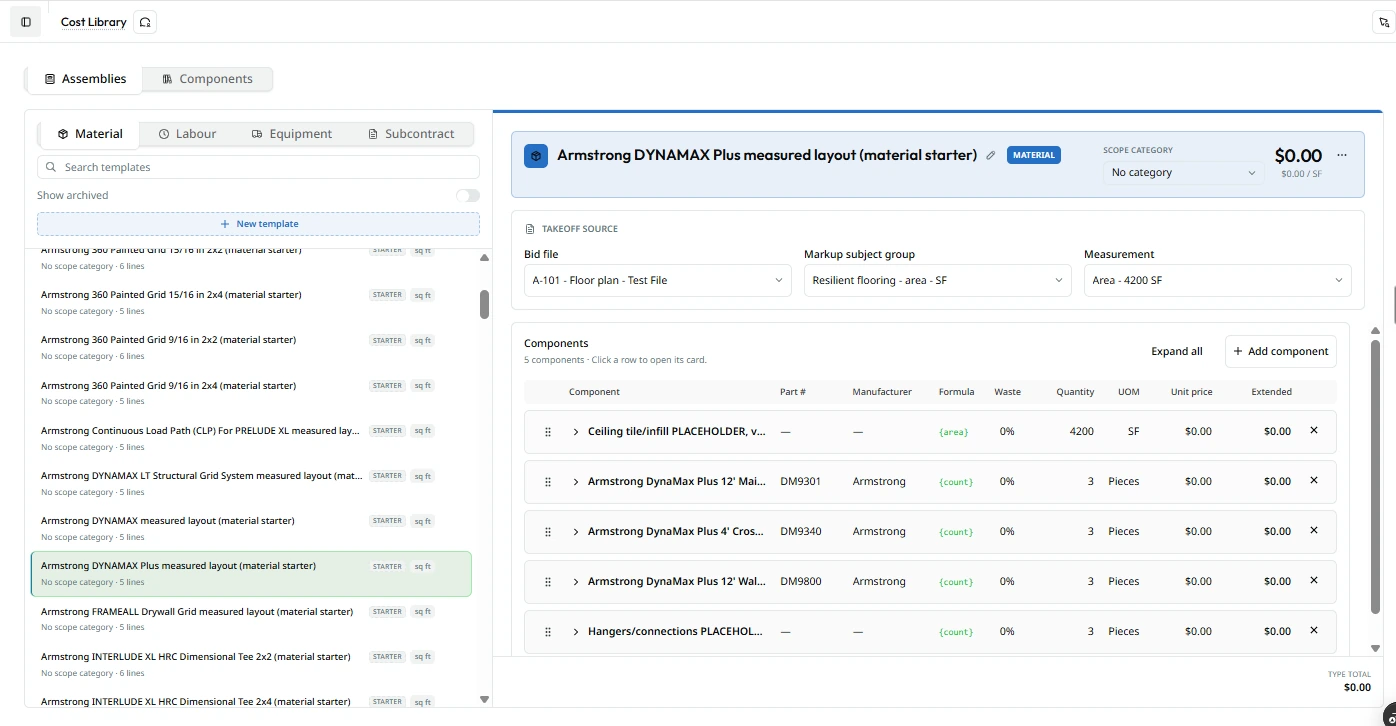Edit assembly name with pencil icon
1396x726 pixels.
point(991,155)
